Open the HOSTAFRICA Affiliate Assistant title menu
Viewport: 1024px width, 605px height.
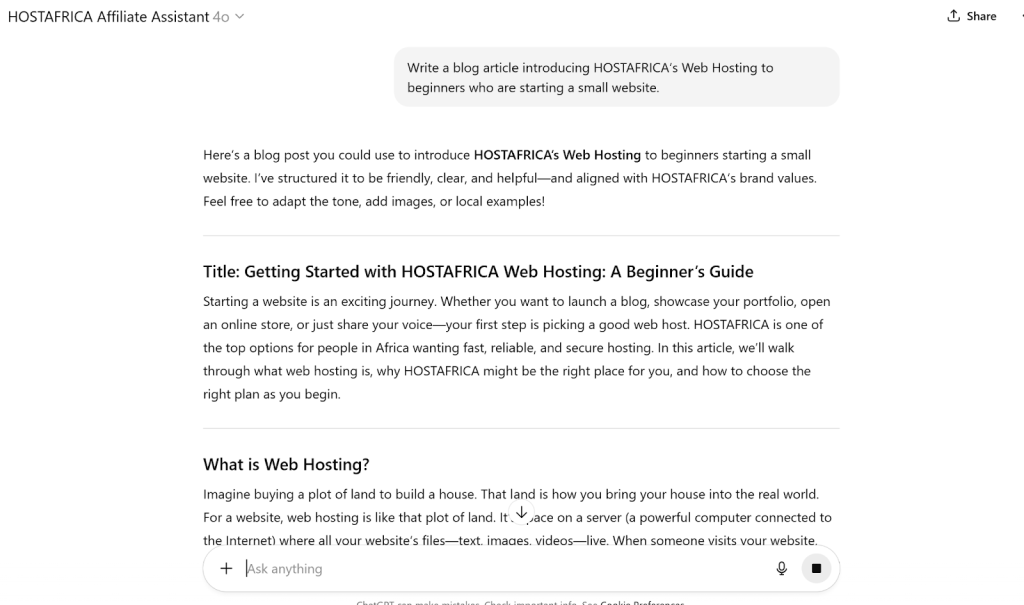(x=108, y=17)
